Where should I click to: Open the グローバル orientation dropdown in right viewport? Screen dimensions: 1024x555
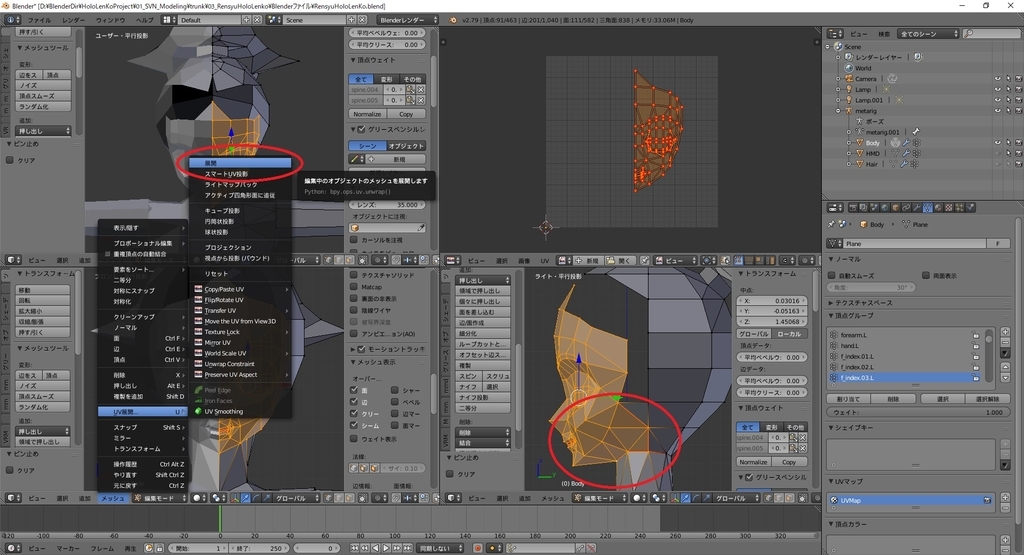point(735,498)
